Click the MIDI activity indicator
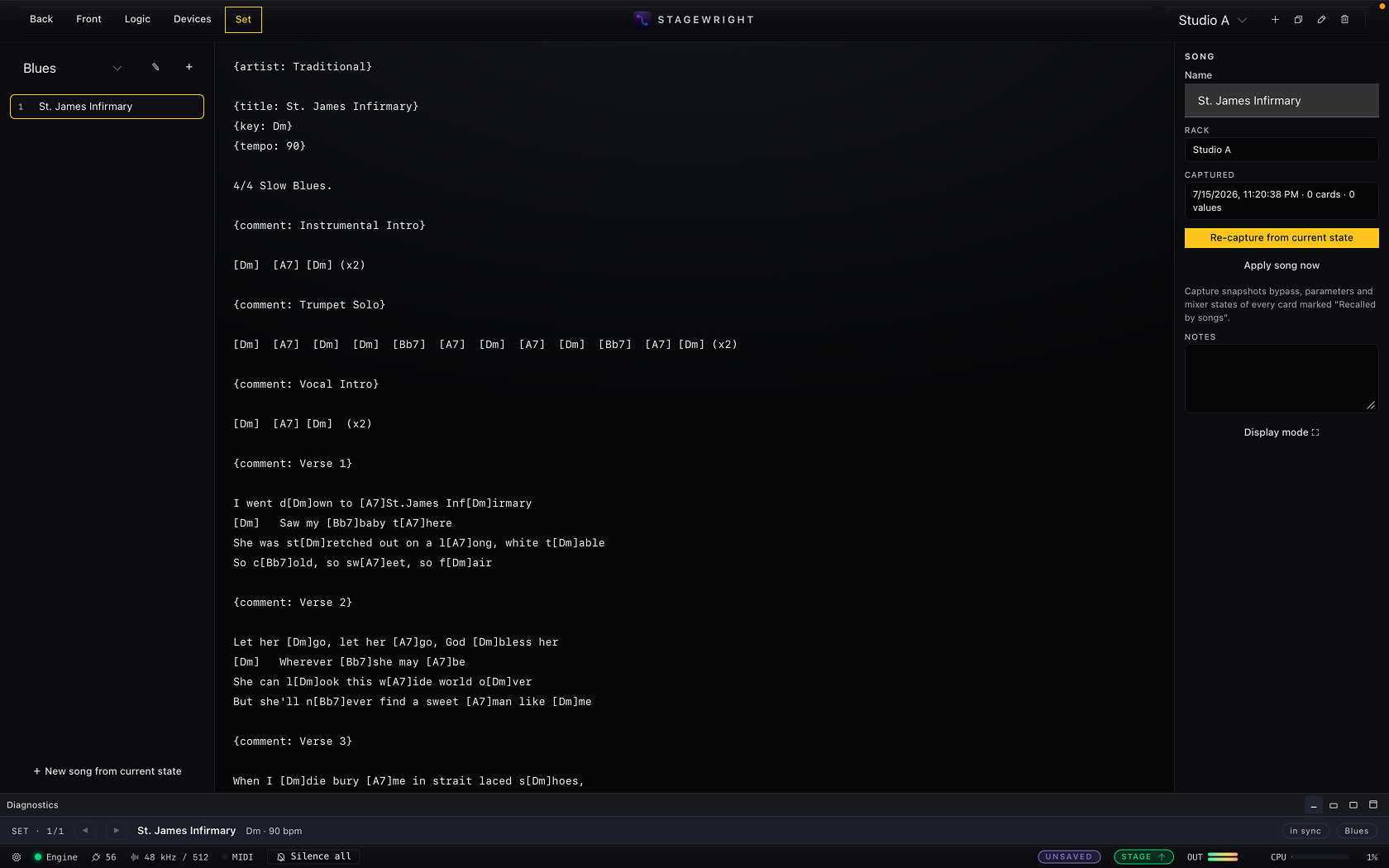The width and height of the screenshot is (1389, 868). coord(238,857)
